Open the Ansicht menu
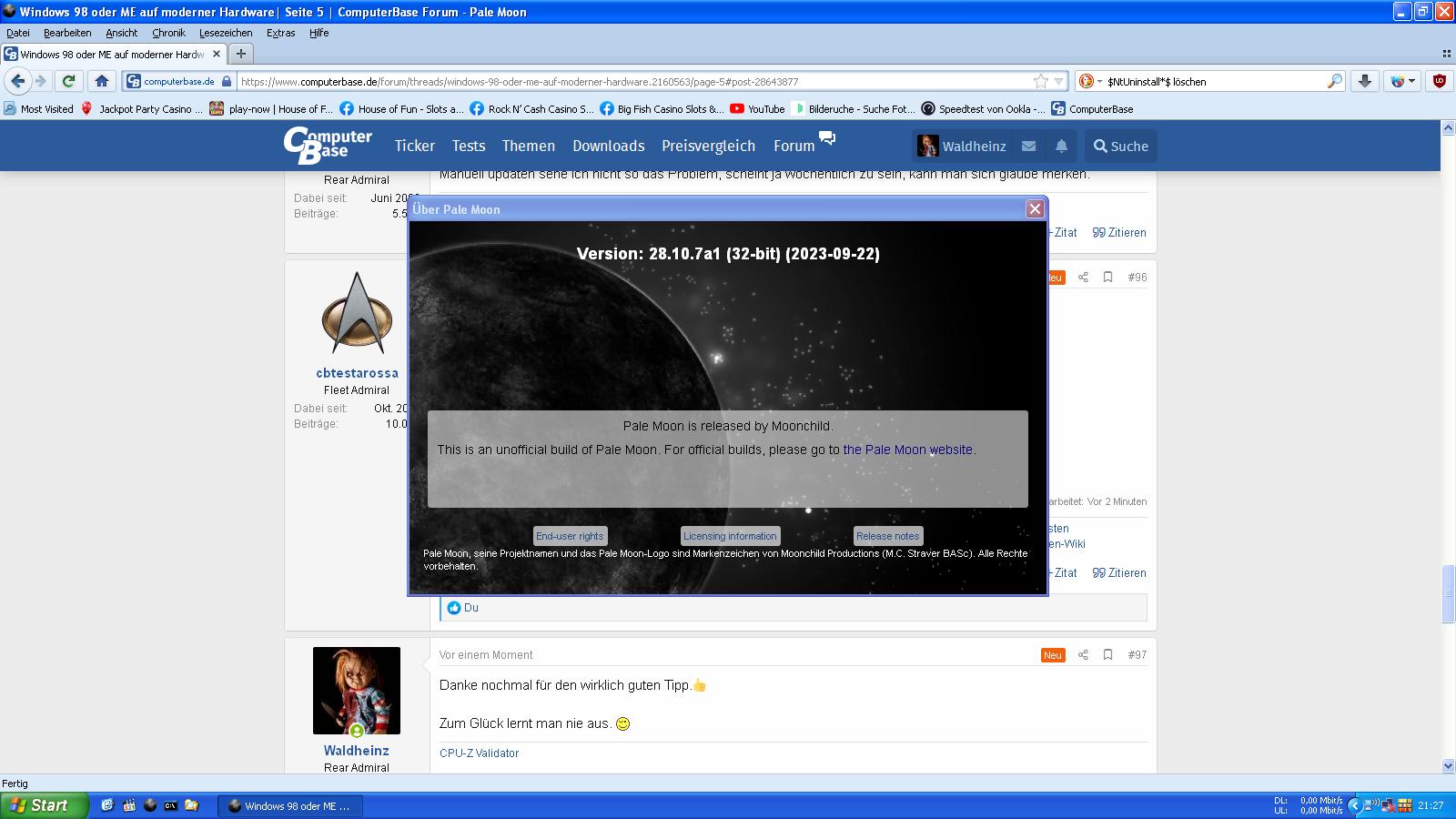 pyautogui.click(x=121, y=33)
